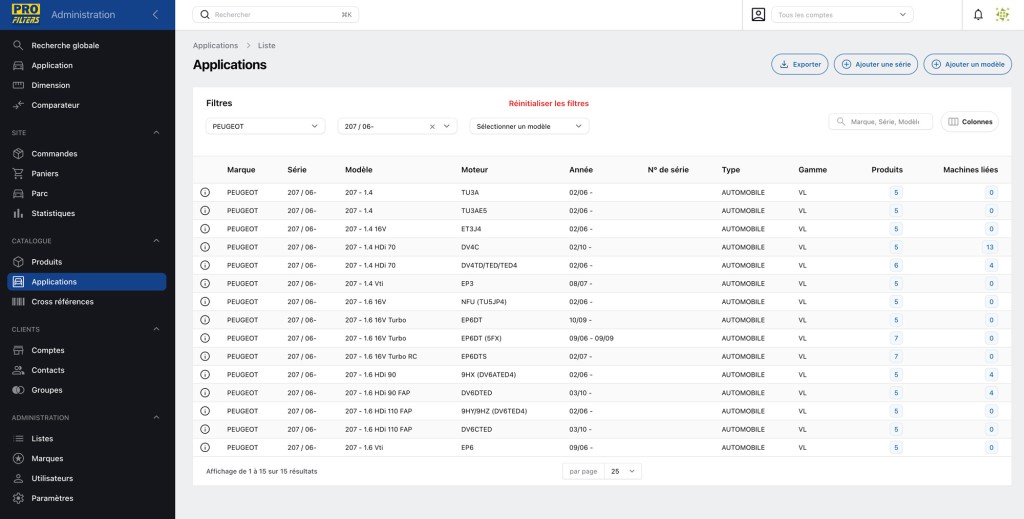Click the info icon for the TU3A row
Image resolution: width=1024 pixels, height=519 pixels.
pyautogui.click(x=205, y=193)
